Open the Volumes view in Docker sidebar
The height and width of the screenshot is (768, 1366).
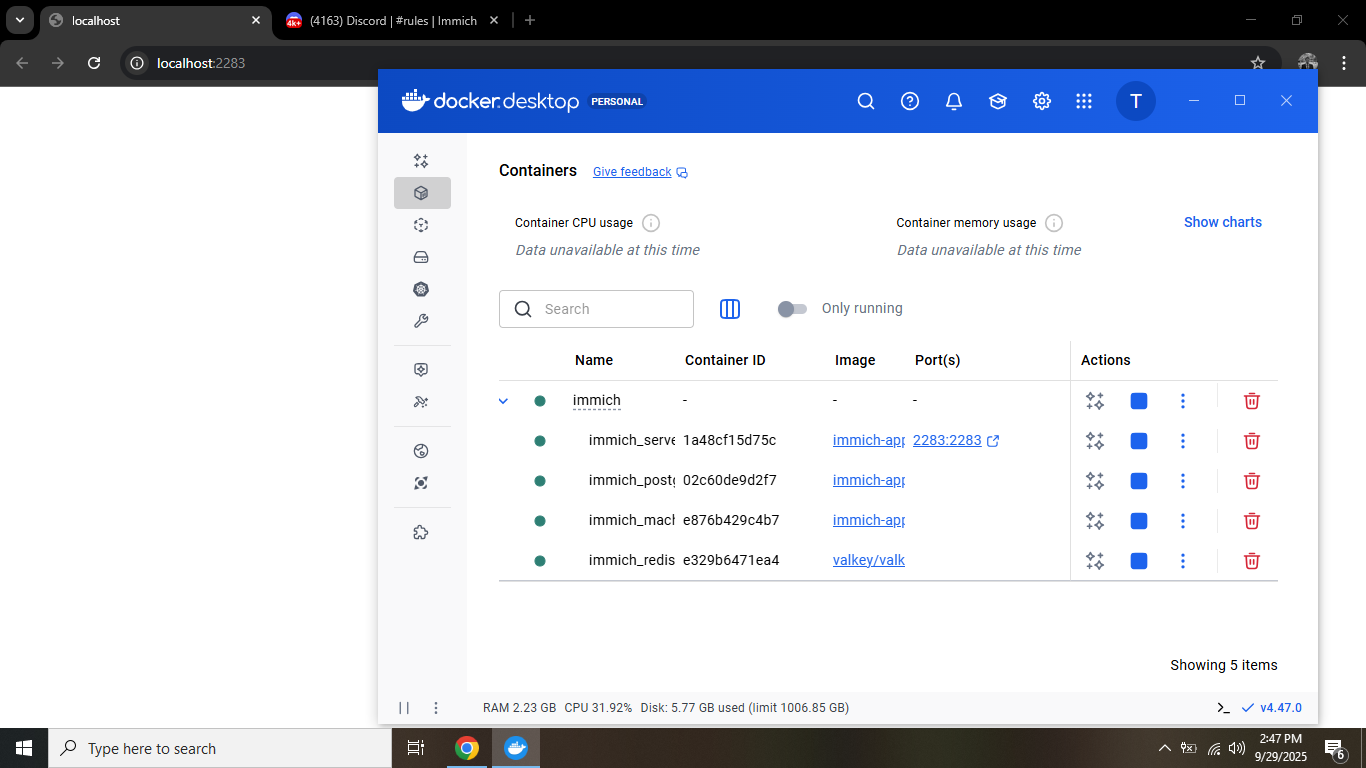pos(421,257)
